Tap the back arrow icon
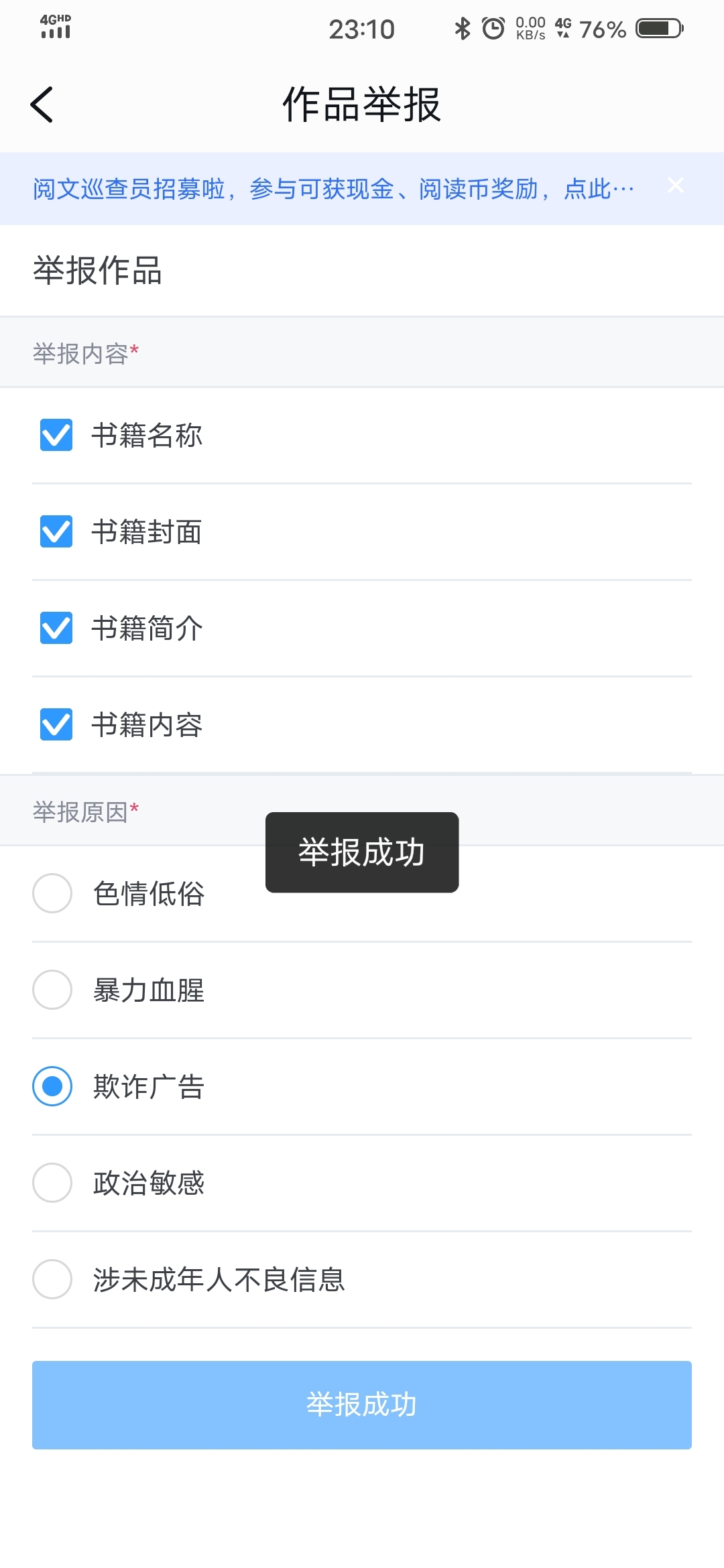The image size is (724, 1568). (42, 105)
